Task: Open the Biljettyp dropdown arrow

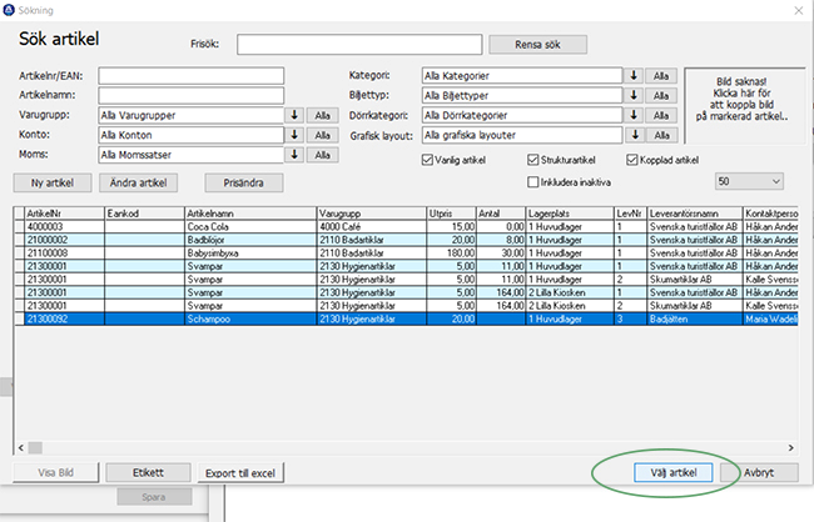Action: click(633, 95)
